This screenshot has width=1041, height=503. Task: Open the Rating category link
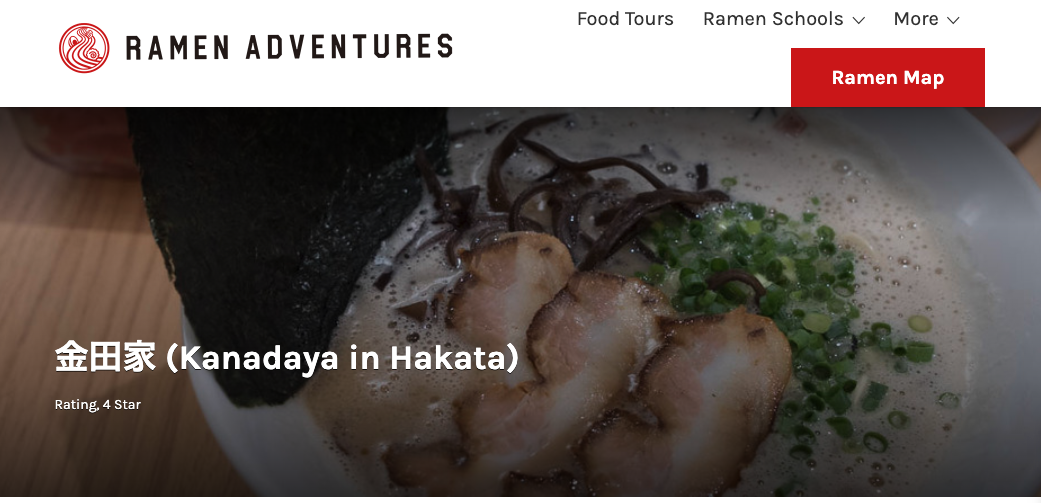point(76,404)
